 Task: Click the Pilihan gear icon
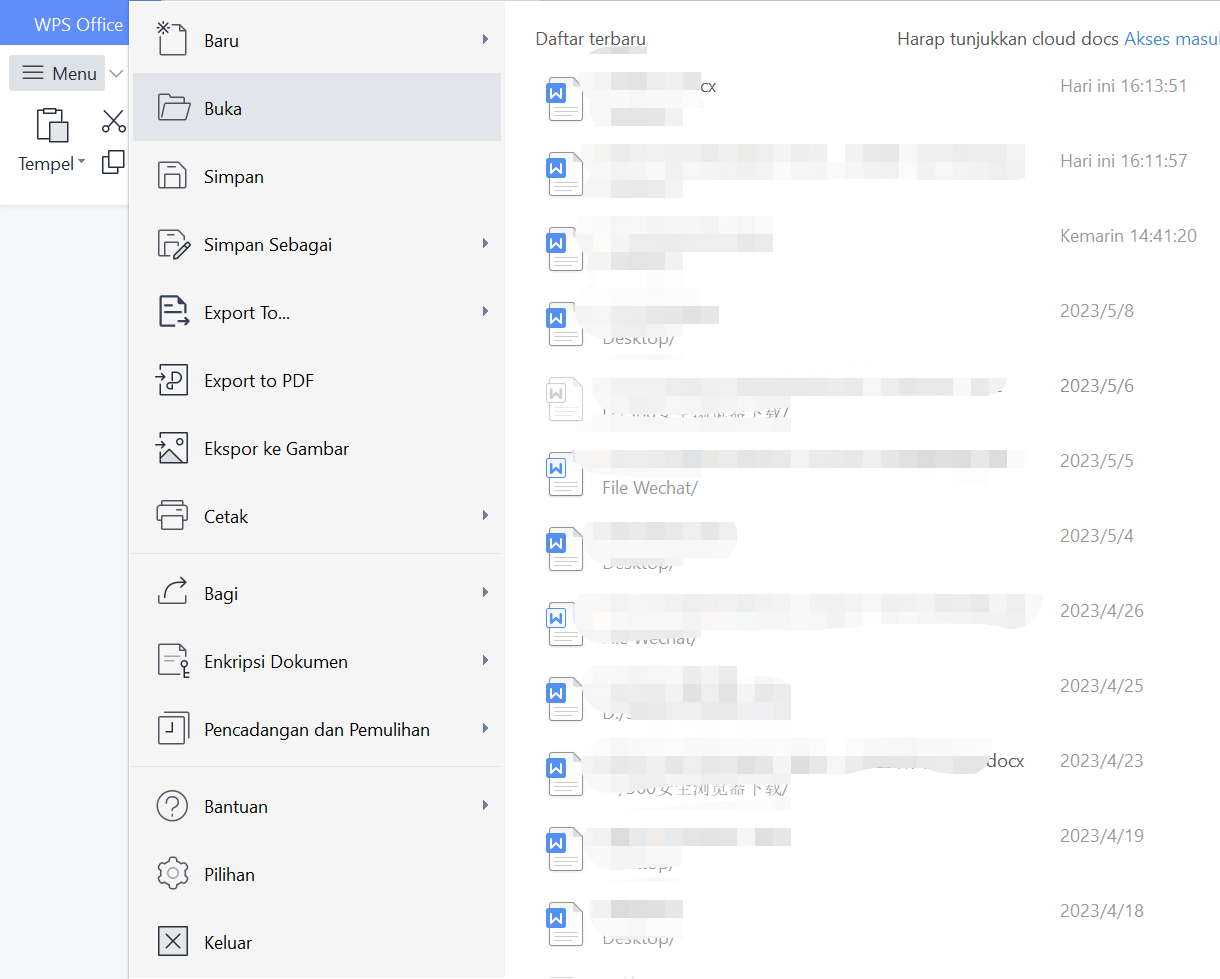173,874
